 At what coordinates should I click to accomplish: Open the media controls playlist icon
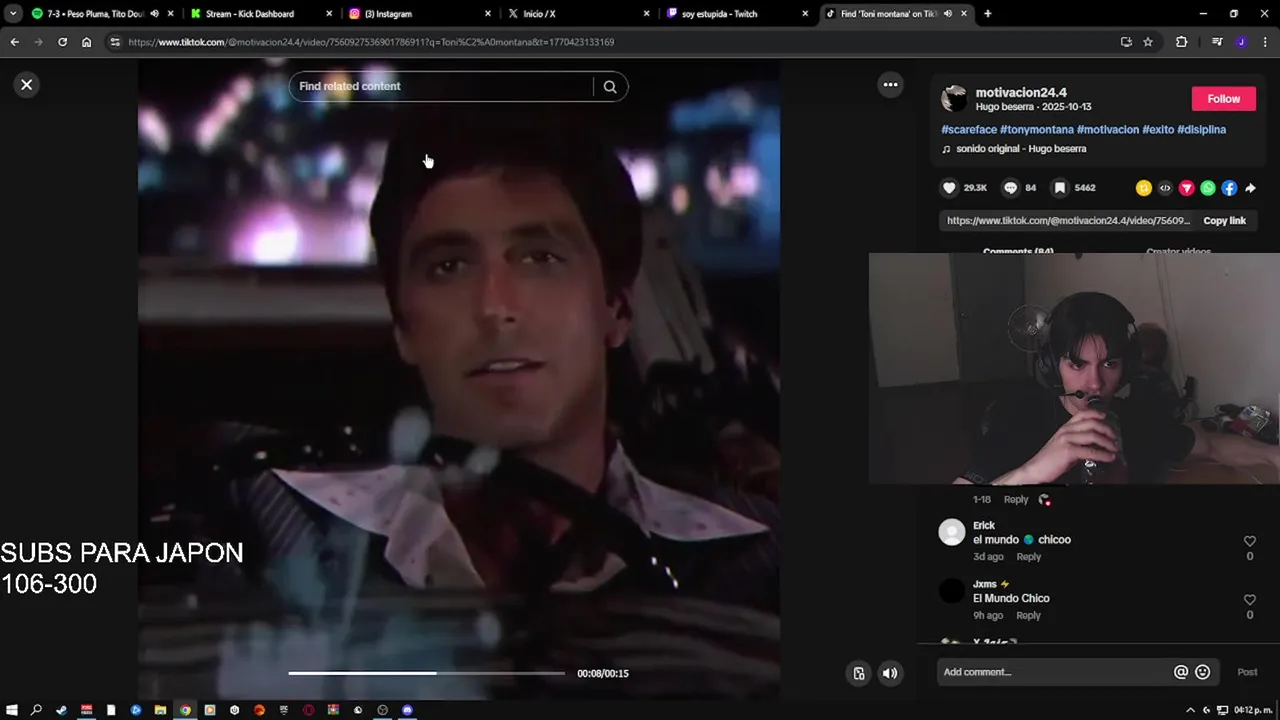pos(1217,42)
